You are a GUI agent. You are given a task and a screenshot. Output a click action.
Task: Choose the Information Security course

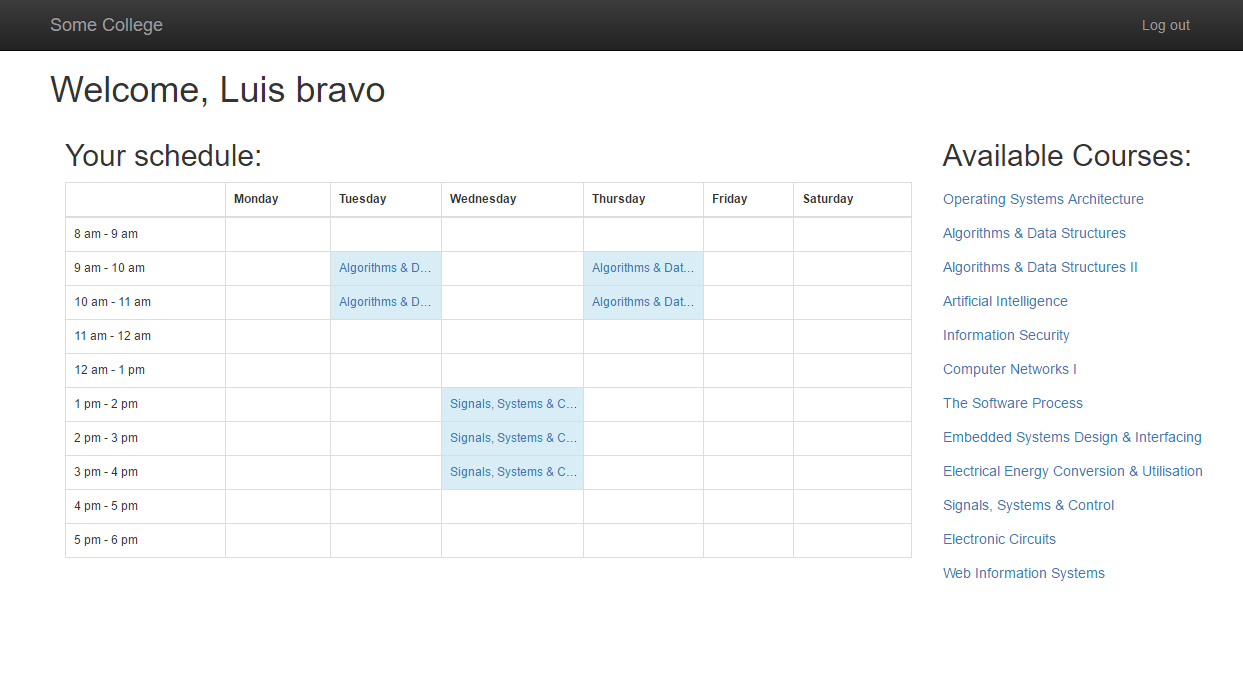pyautogui.click(x=1006, y=335)
